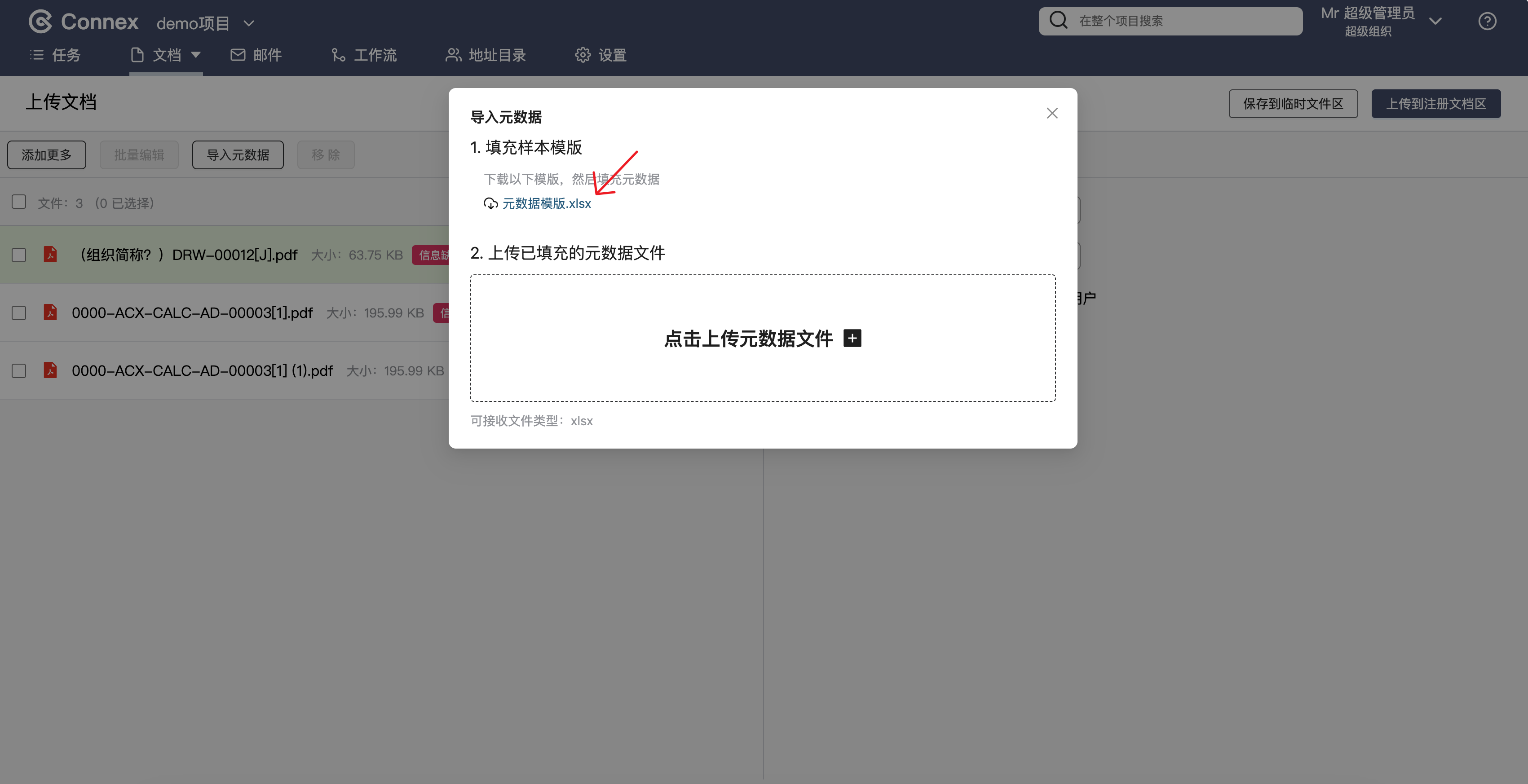Close the 导入元数据 dialog
The width and height of the screenshot is (1528, 784).
(1052, 113)
